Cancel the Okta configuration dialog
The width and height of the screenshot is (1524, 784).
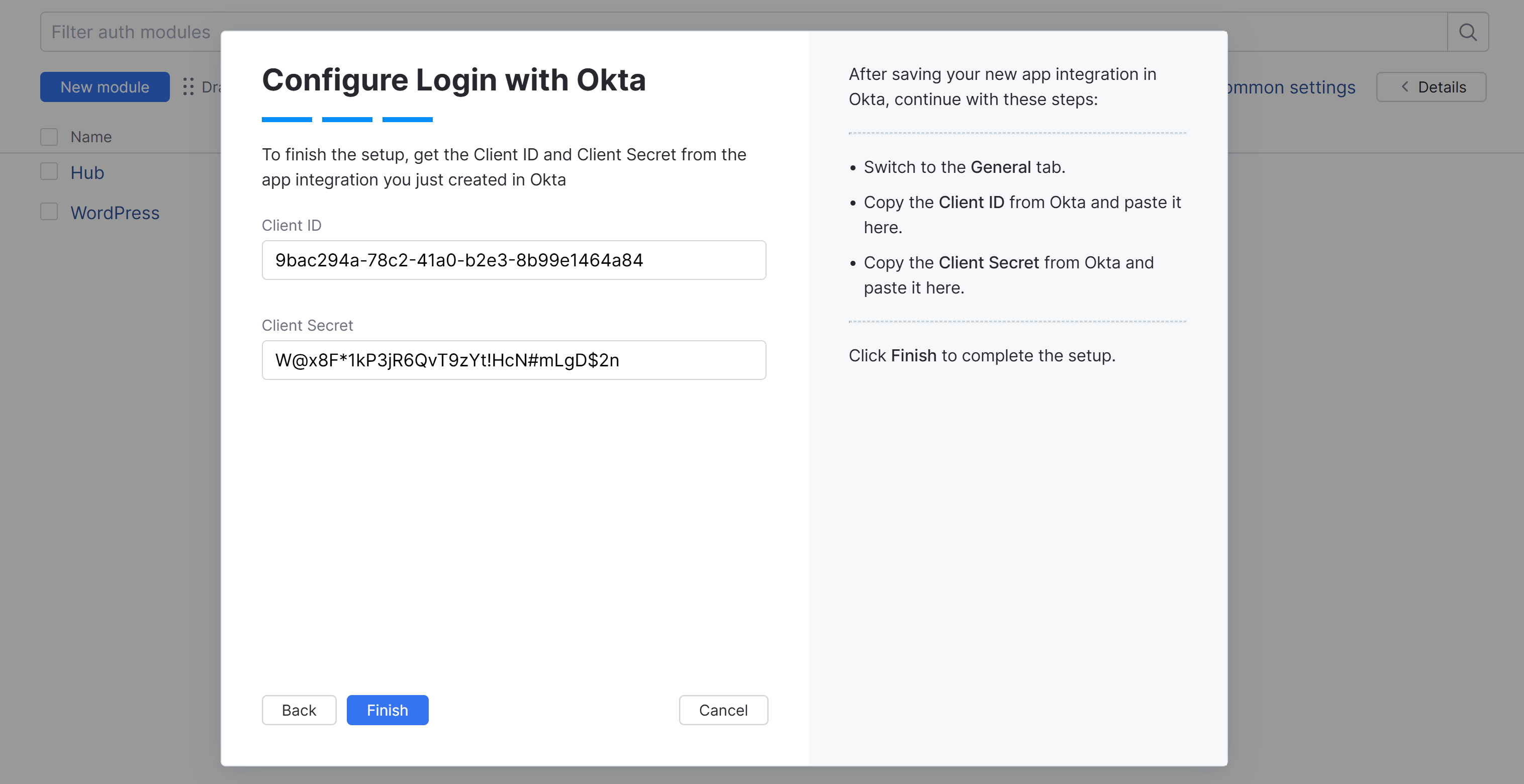(x=723, y=710)
